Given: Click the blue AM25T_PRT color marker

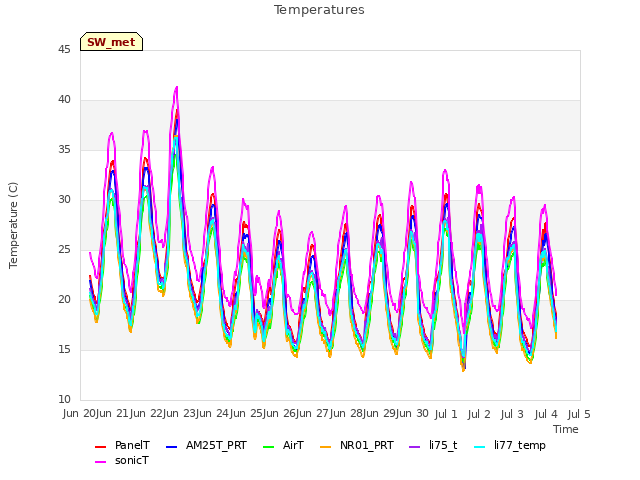Looking at the screenshot, I should pyautogui.click(x=172, y=447).
